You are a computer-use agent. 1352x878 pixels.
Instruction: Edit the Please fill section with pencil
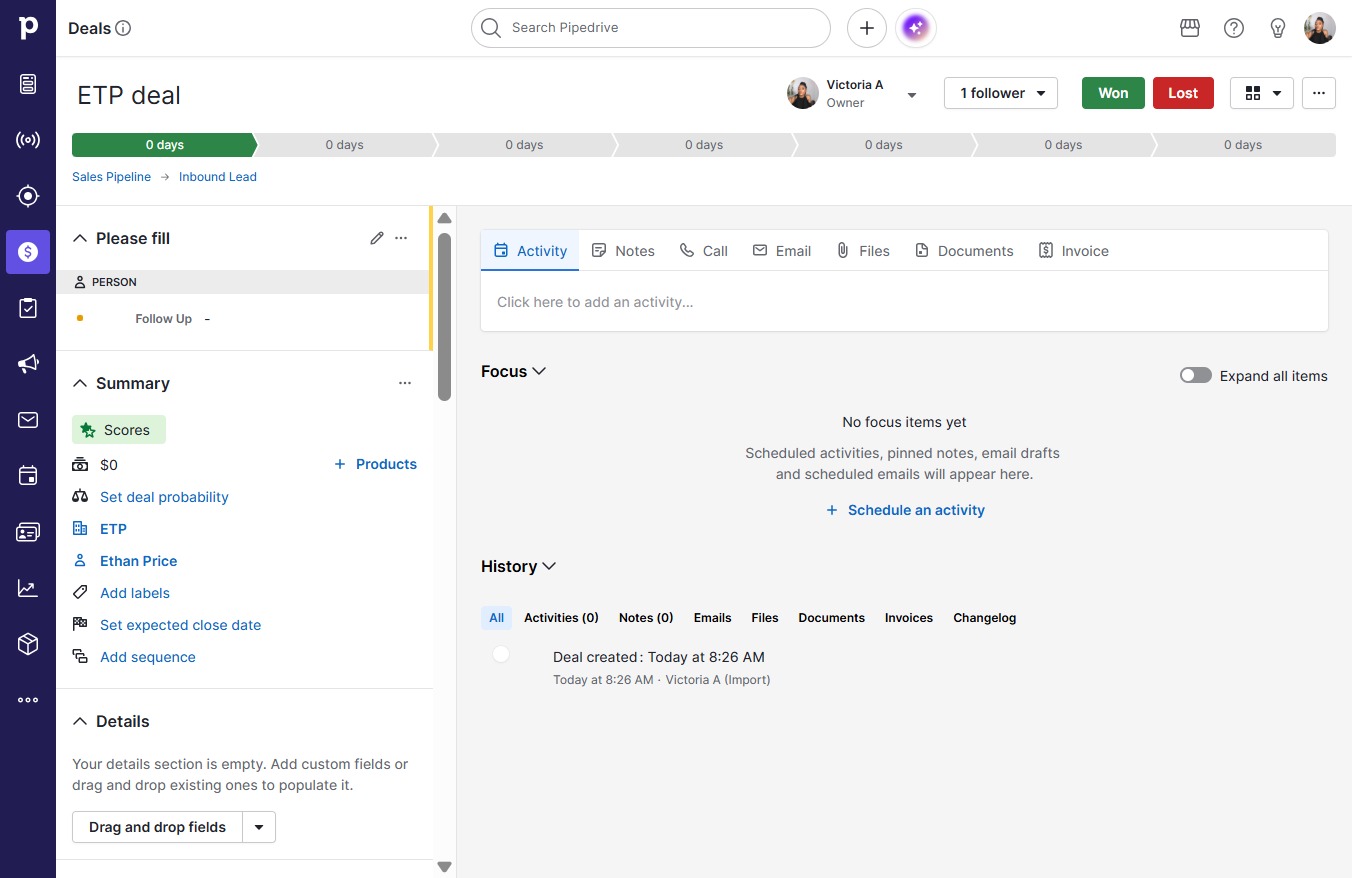tap(377, 238)
